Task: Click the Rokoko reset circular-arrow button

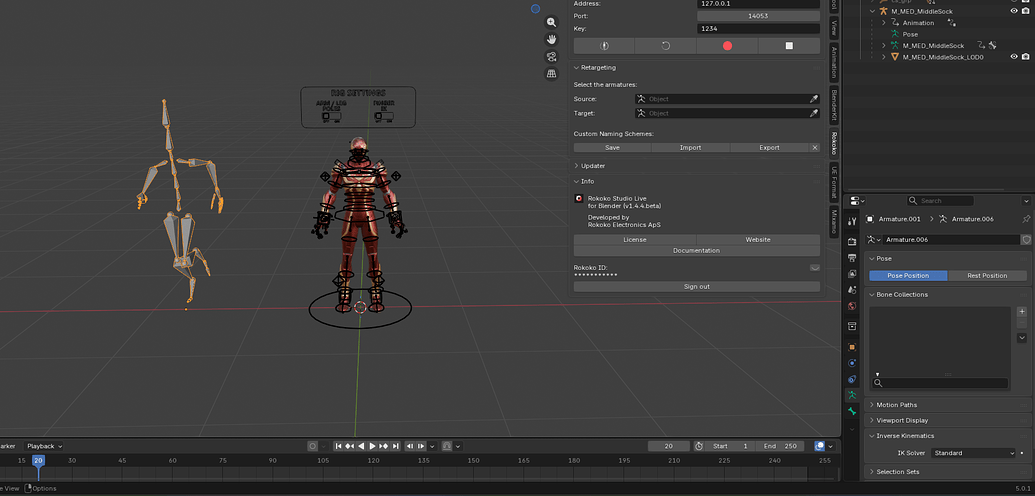Action: coord(665,46)
